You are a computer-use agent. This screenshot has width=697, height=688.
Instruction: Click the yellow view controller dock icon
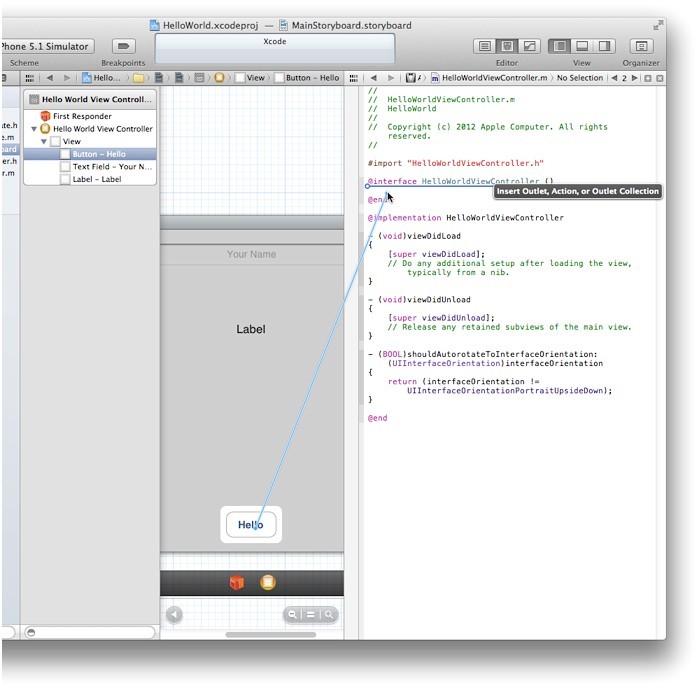pos(267,583)
